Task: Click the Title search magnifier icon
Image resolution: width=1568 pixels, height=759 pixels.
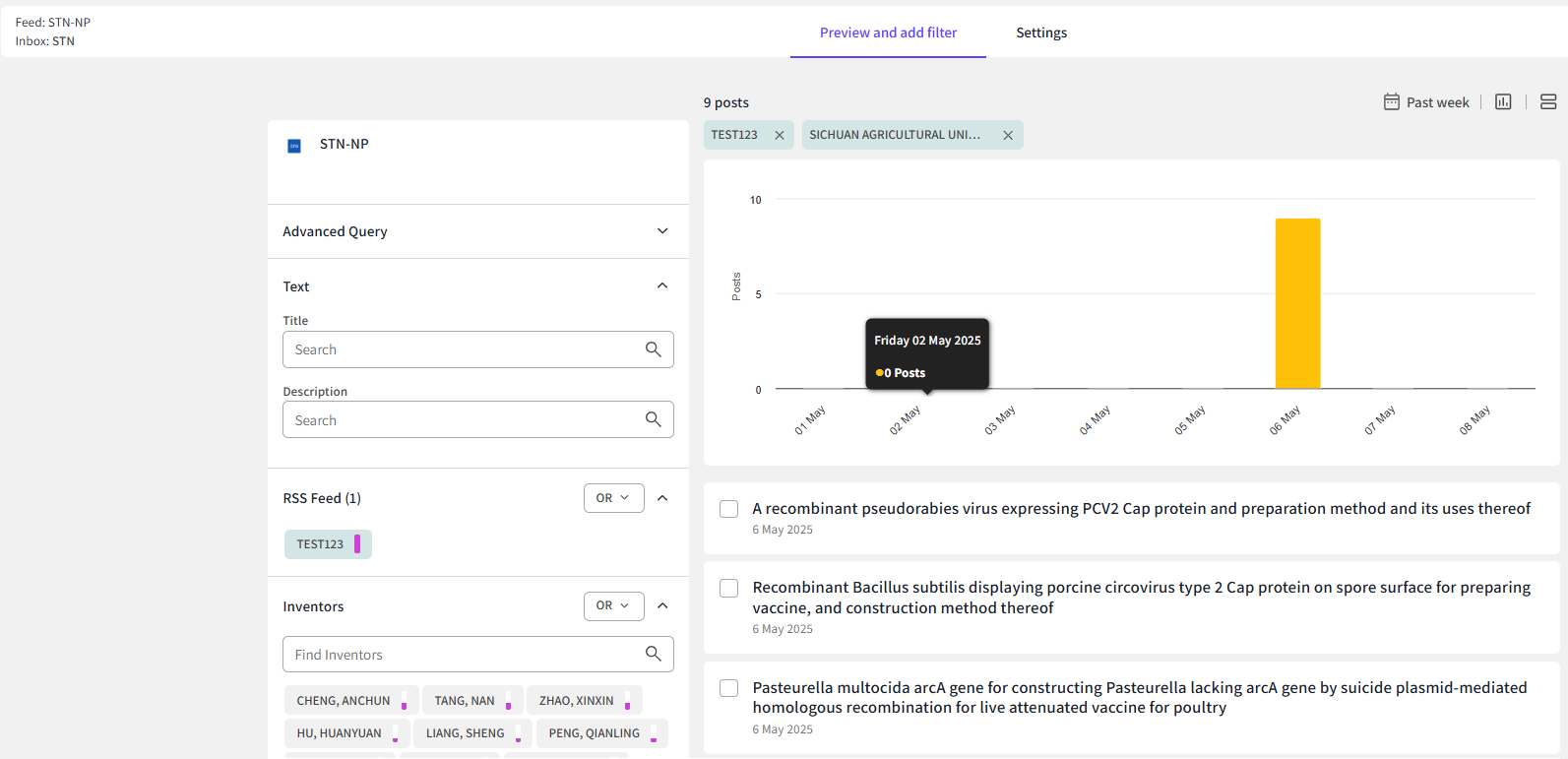Action: coord(653,349)
